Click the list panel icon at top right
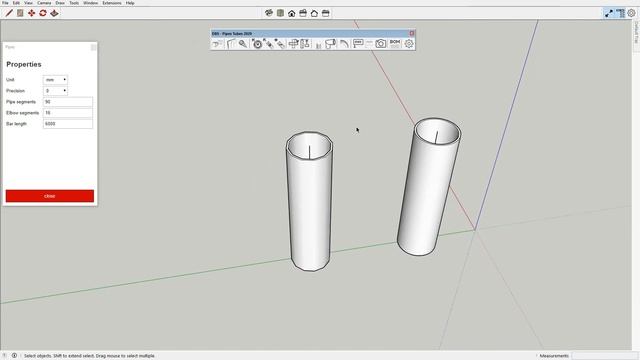The image size is (640, 360). pos(620,13)
